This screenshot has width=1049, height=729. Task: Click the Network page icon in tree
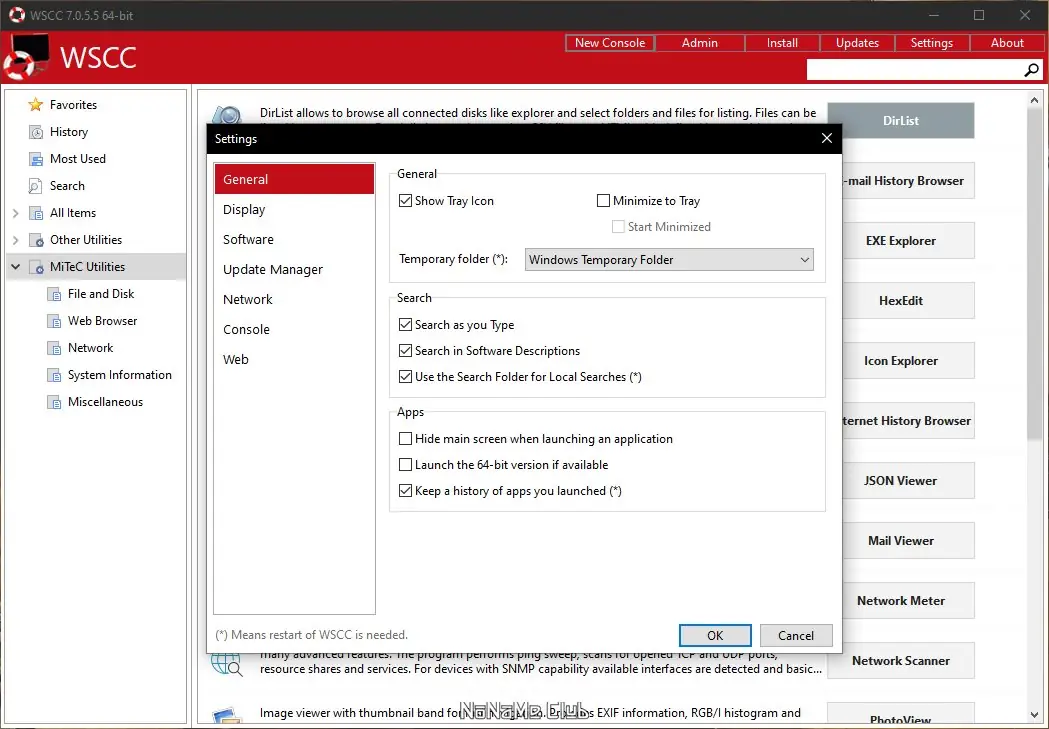click(54, 348)
